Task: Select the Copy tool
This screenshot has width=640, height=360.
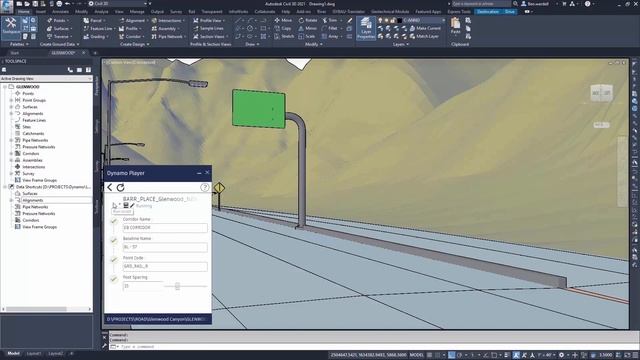Action: pos(283,29)
